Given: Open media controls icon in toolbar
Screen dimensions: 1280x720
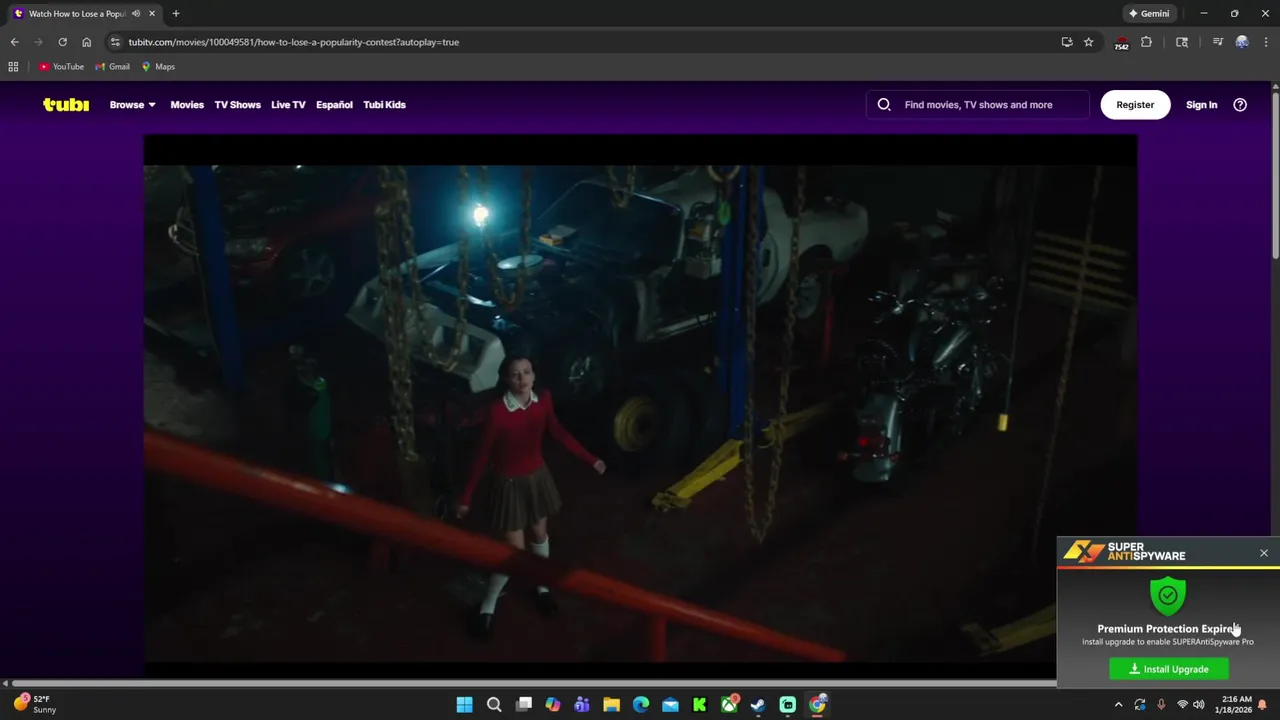Looking at the screenshot, I should 1217,42.
